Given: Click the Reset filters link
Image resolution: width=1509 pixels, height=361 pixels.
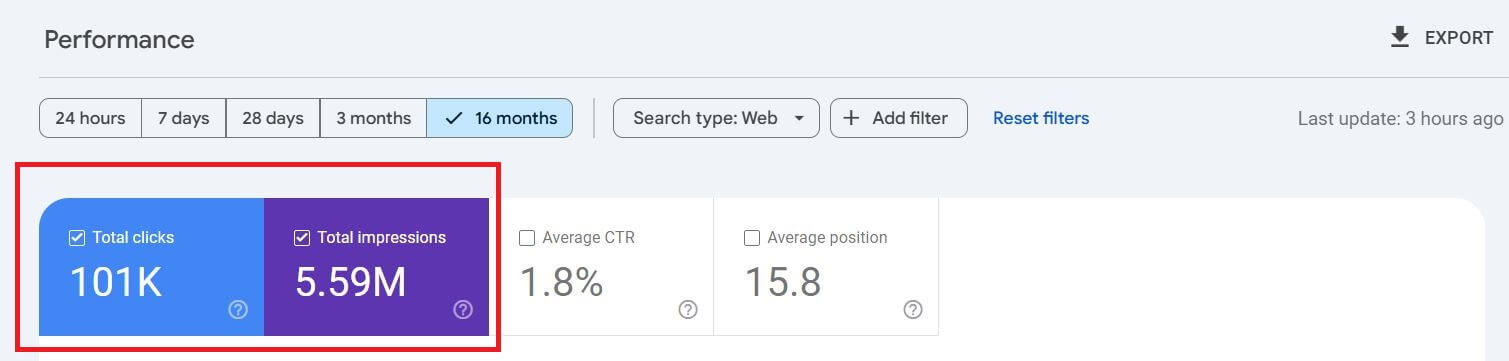Looking at the screenshot, I should (x=1041, y=118).
